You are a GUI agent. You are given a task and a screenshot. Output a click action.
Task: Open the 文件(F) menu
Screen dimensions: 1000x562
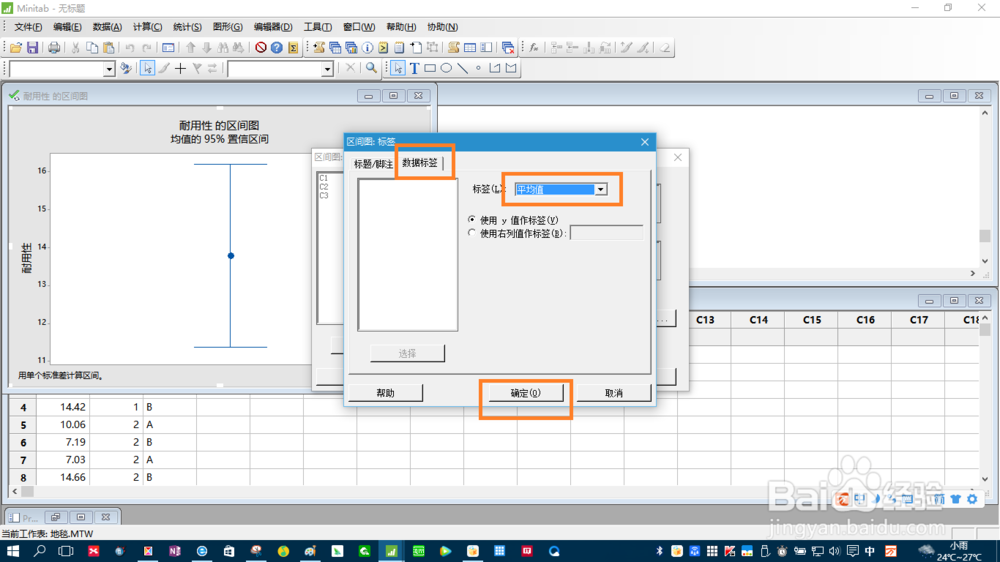(x=28, y=27)
